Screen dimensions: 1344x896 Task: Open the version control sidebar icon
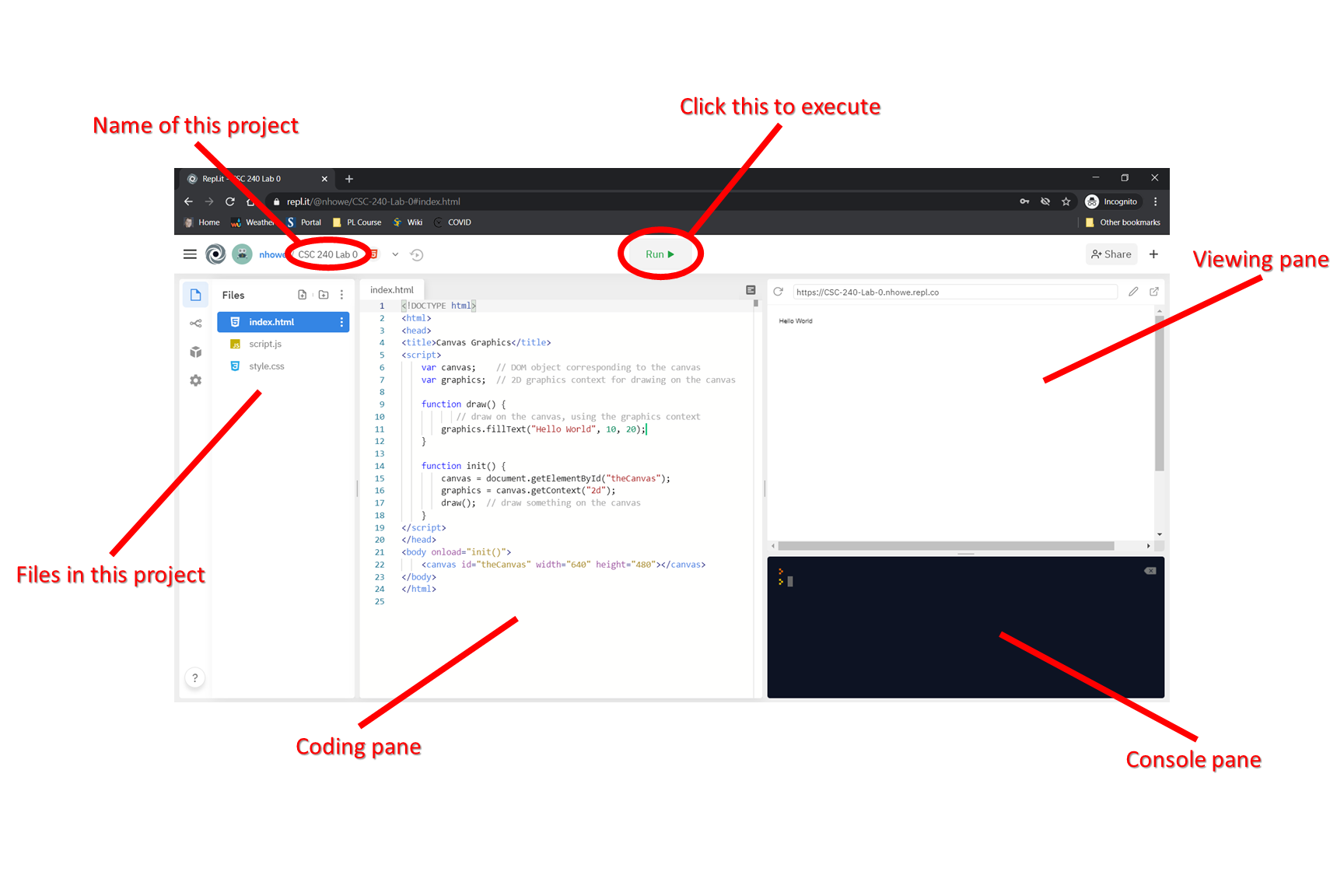pos(196,324)
